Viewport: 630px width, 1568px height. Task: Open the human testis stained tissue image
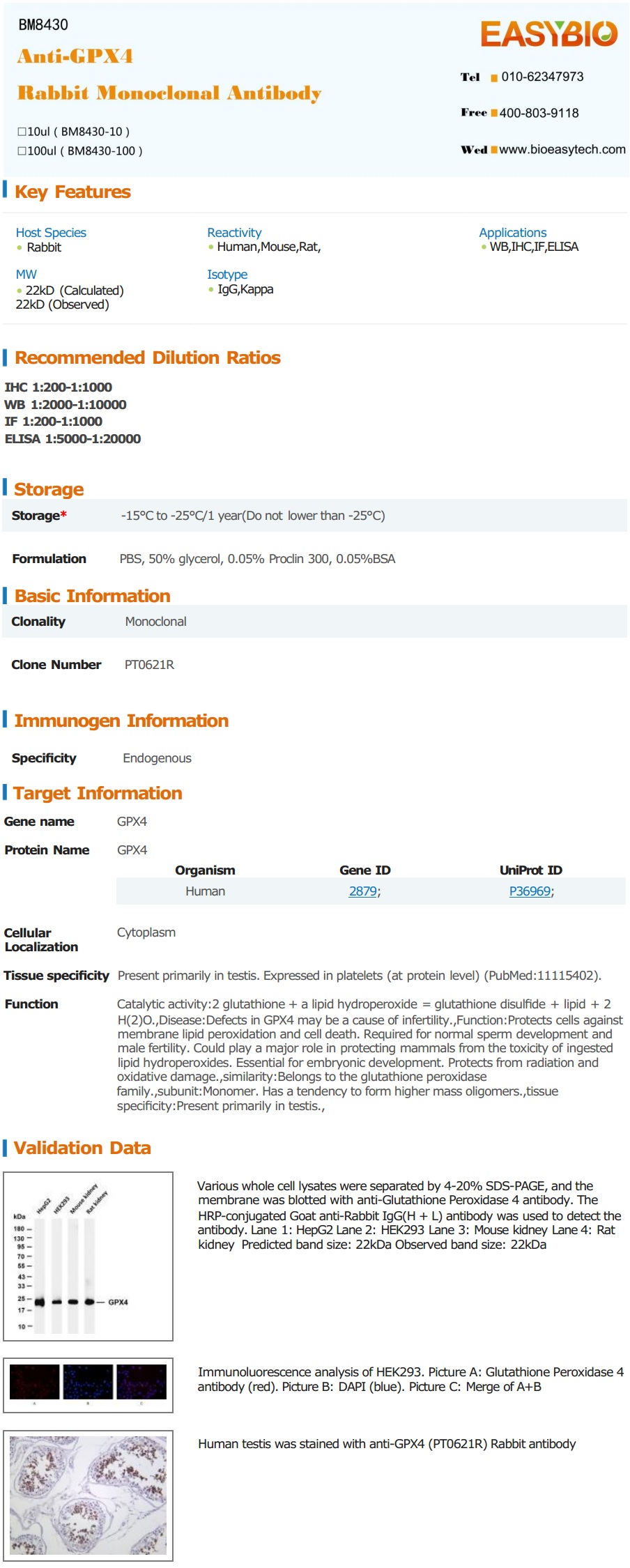pyautogui.click(x=89, y=1495)
